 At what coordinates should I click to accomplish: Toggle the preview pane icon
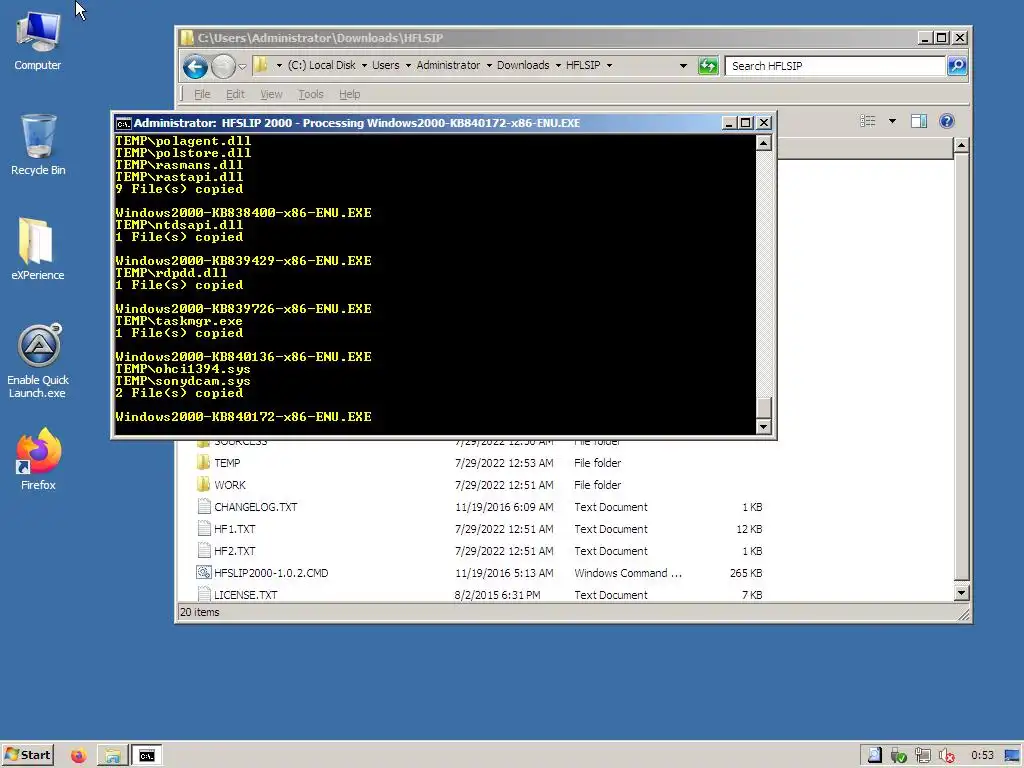[x=919, y=121]
